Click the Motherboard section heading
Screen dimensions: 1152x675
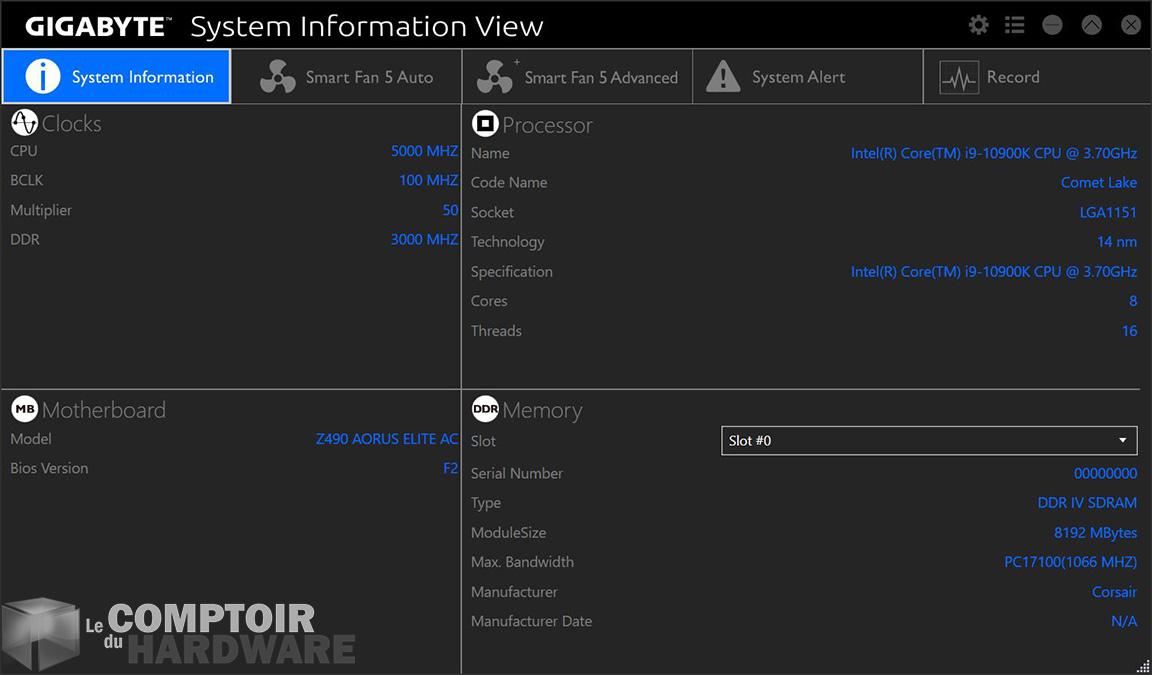pos(104,410)
